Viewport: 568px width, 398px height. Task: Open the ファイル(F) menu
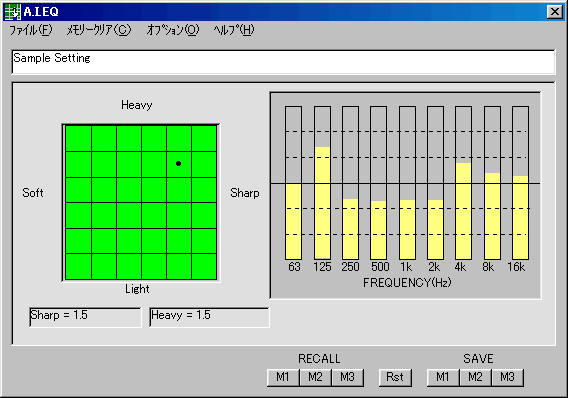(31, 30)
